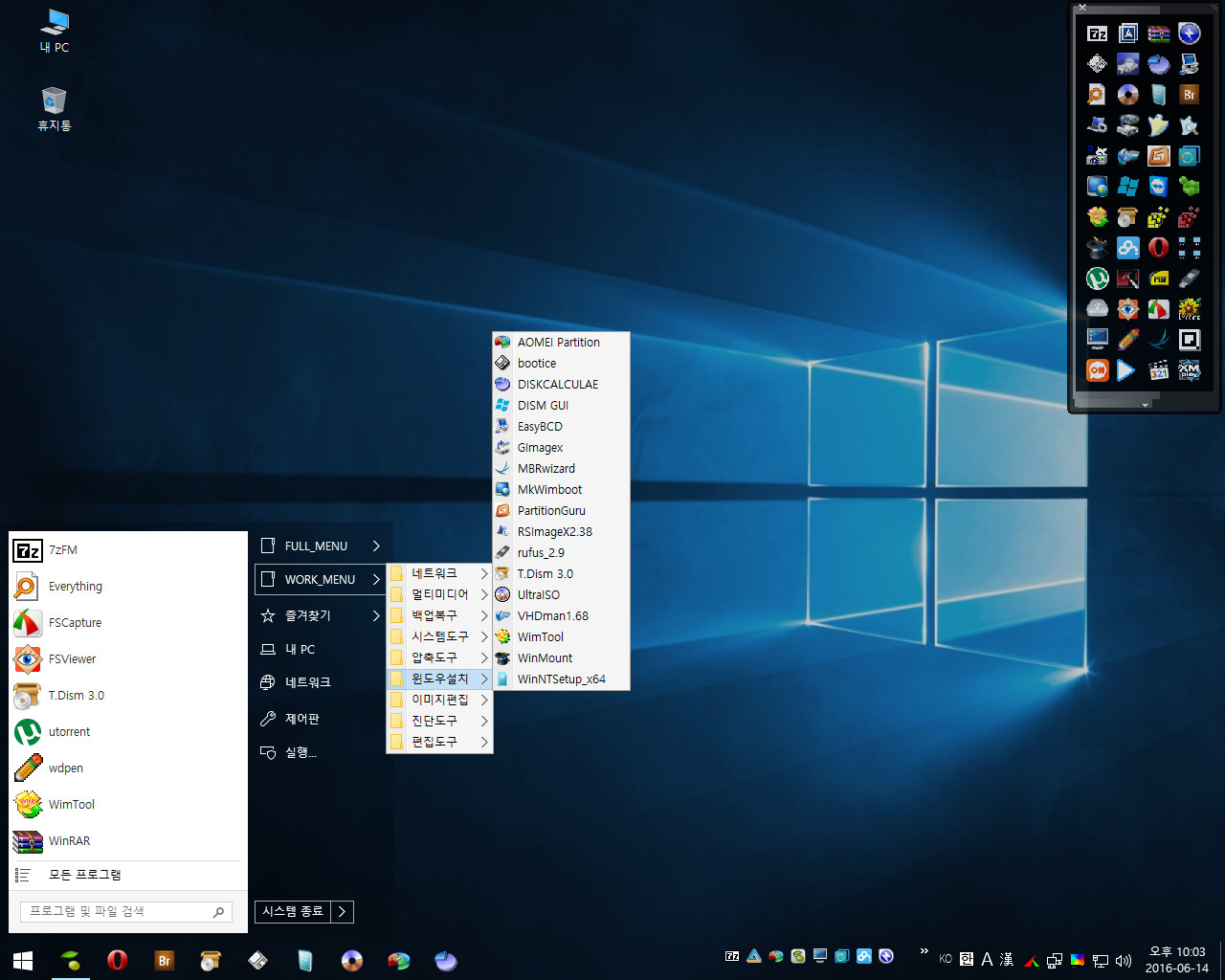Open UltraISO from the submenu list
Viewport: 1225px width, 980px height.
pos(561,594)
